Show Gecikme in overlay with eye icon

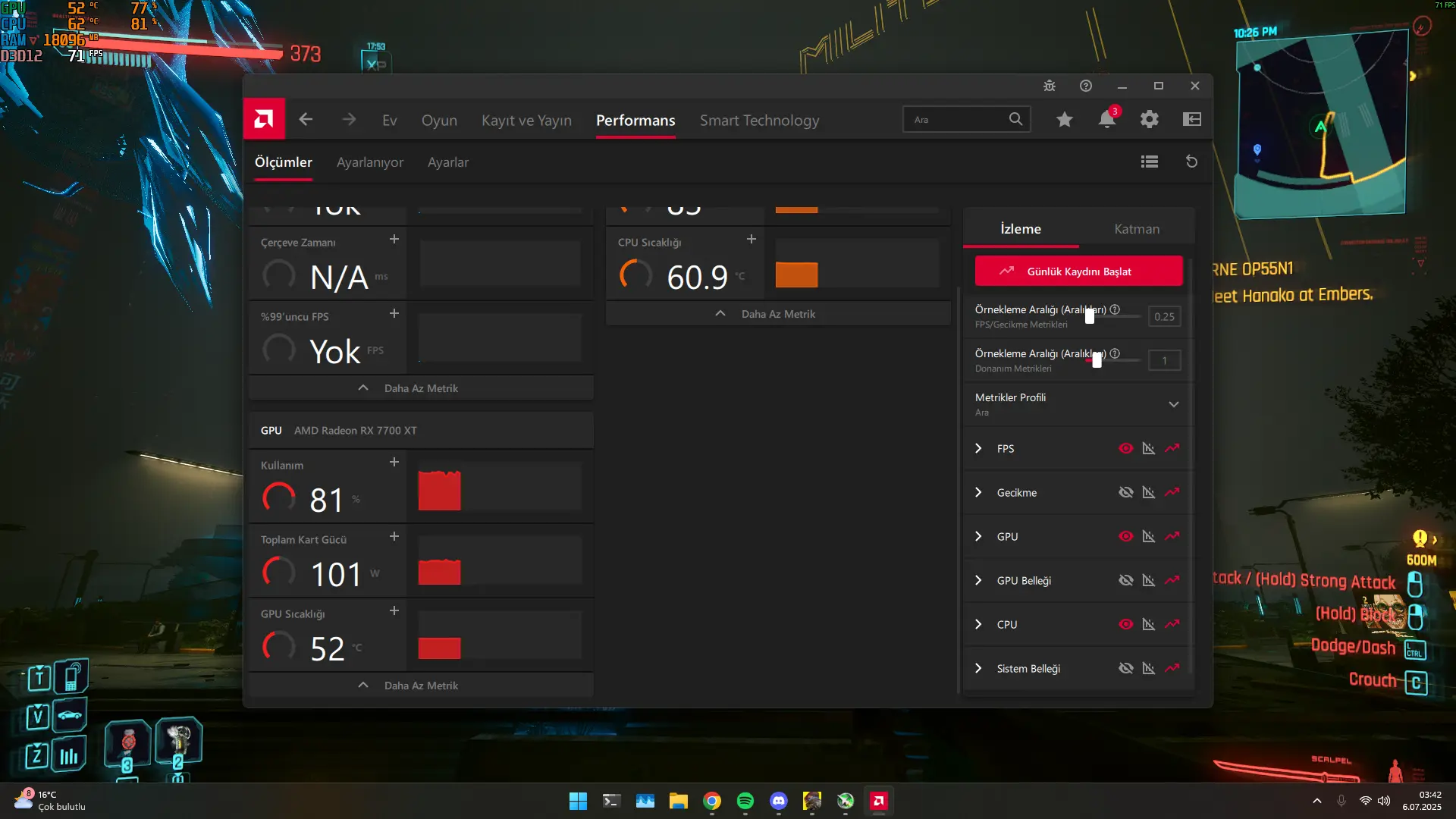[x=1126, y=493]
